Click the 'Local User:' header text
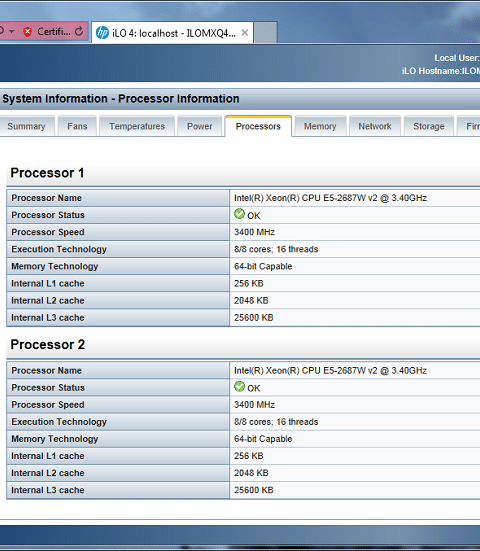Screen dimensions: 480x551 [457, 58]
